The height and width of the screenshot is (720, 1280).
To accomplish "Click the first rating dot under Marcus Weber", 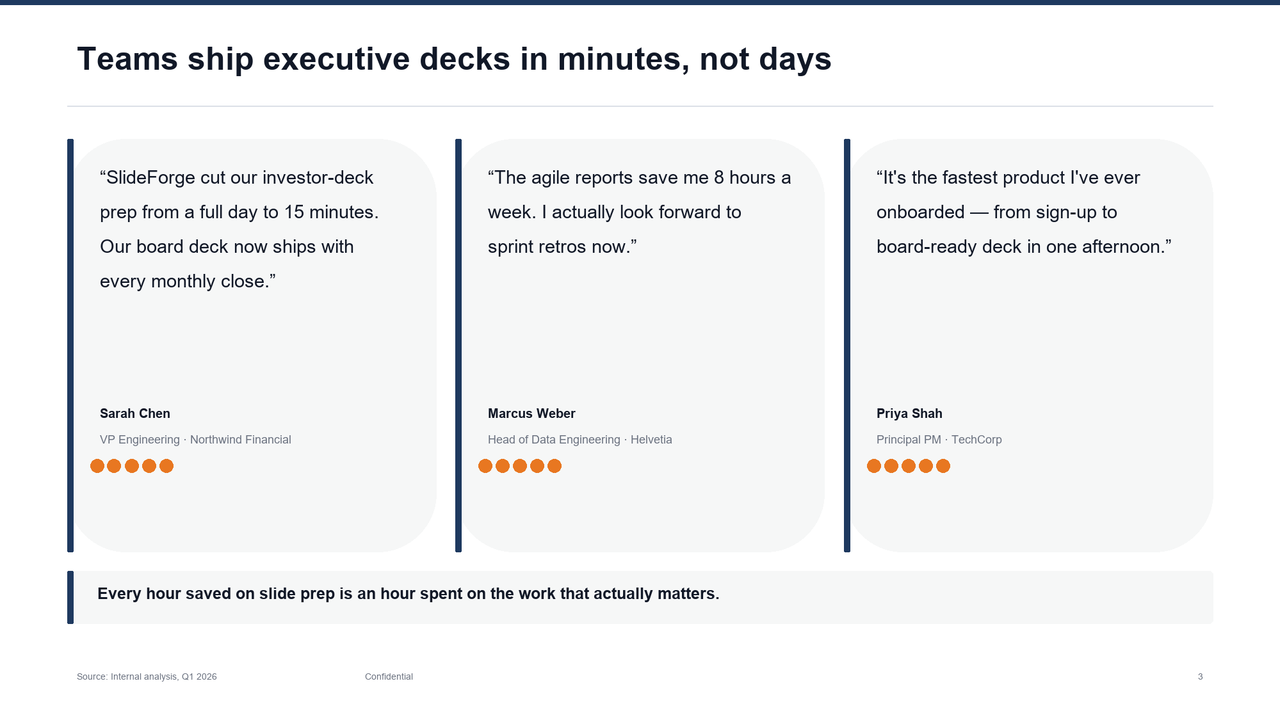I will 485,466.
